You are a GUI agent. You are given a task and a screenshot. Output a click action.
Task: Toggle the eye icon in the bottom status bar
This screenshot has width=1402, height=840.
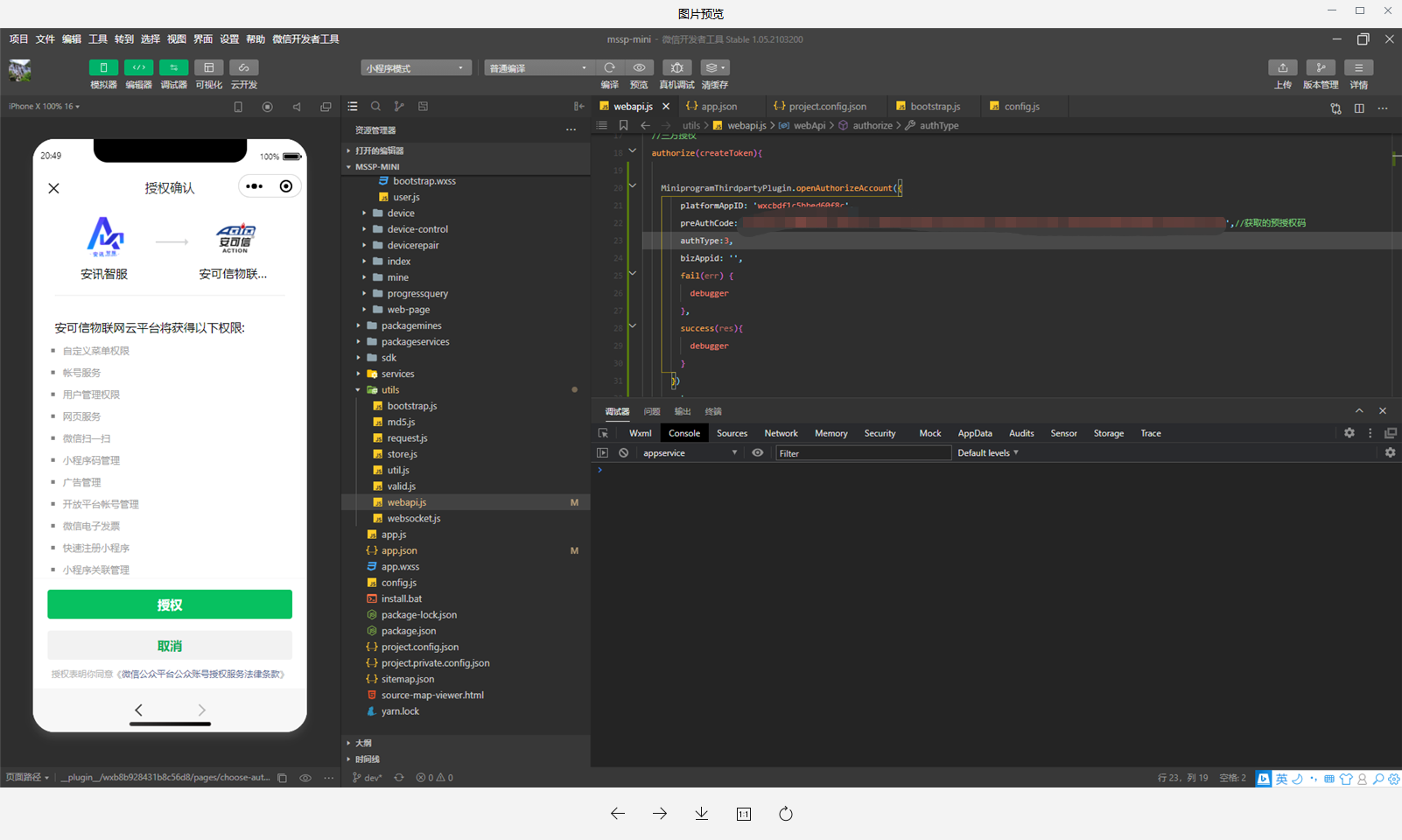click(x=305, y=777)
